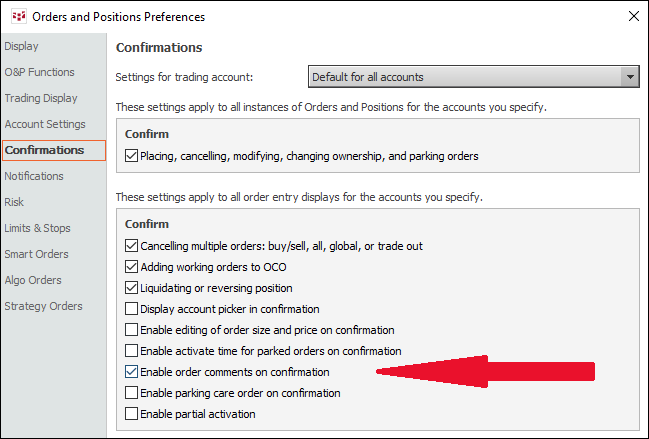
Task: Open the O&P Functions section
Action: 39,72
